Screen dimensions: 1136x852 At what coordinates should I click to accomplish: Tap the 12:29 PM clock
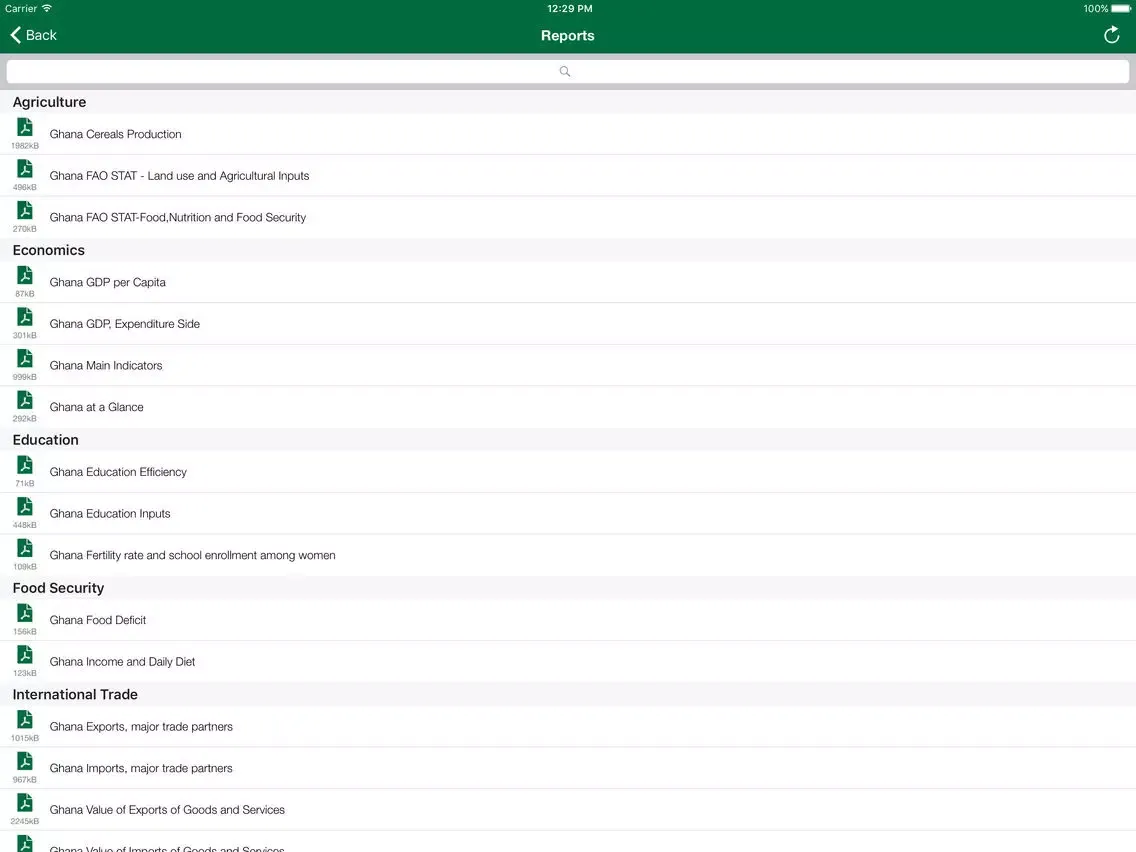tap(569, 9)
